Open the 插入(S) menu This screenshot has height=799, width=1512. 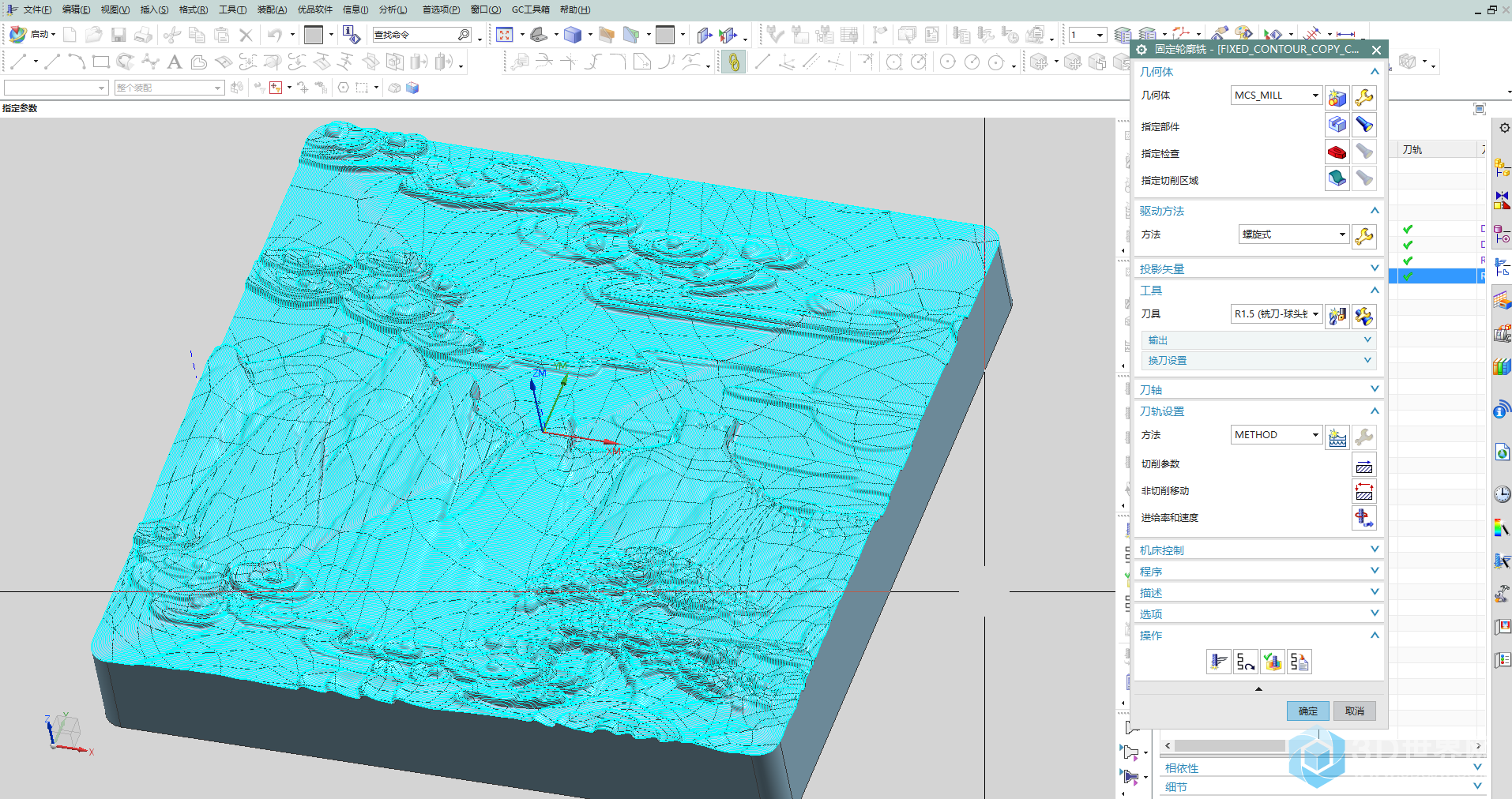(x=154, y=9)
